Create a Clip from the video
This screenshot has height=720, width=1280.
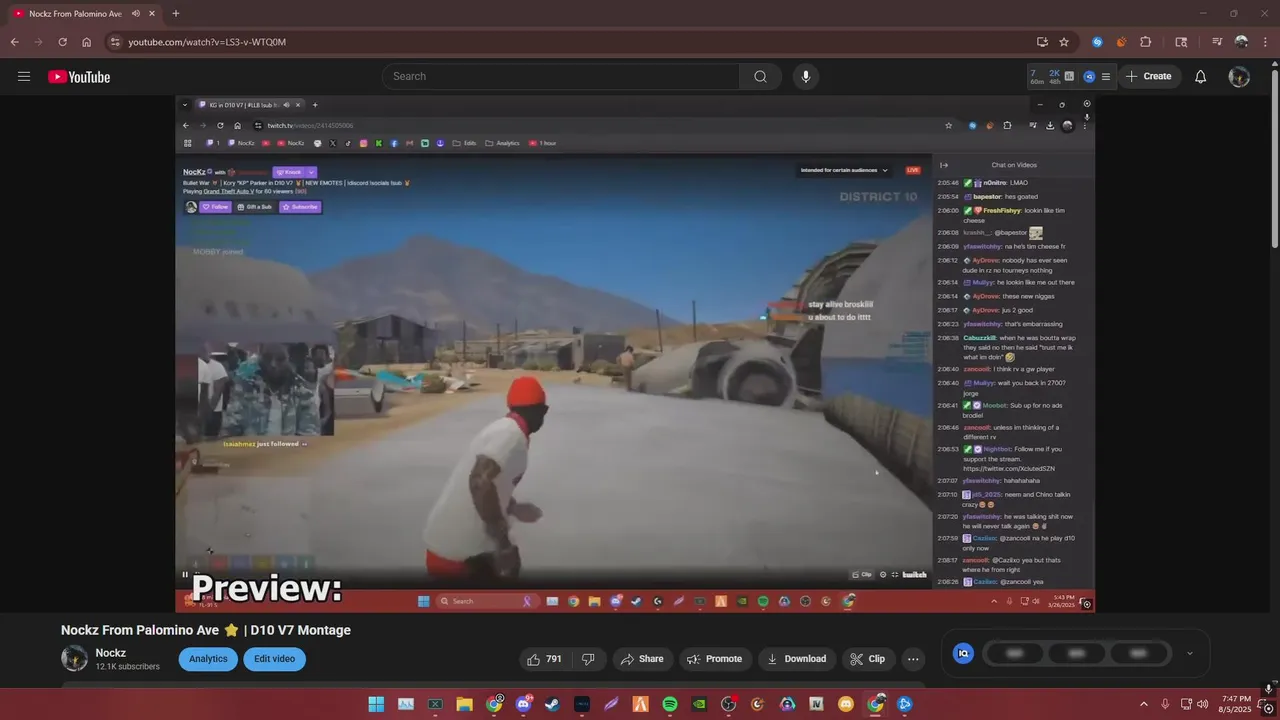point(867,659)
